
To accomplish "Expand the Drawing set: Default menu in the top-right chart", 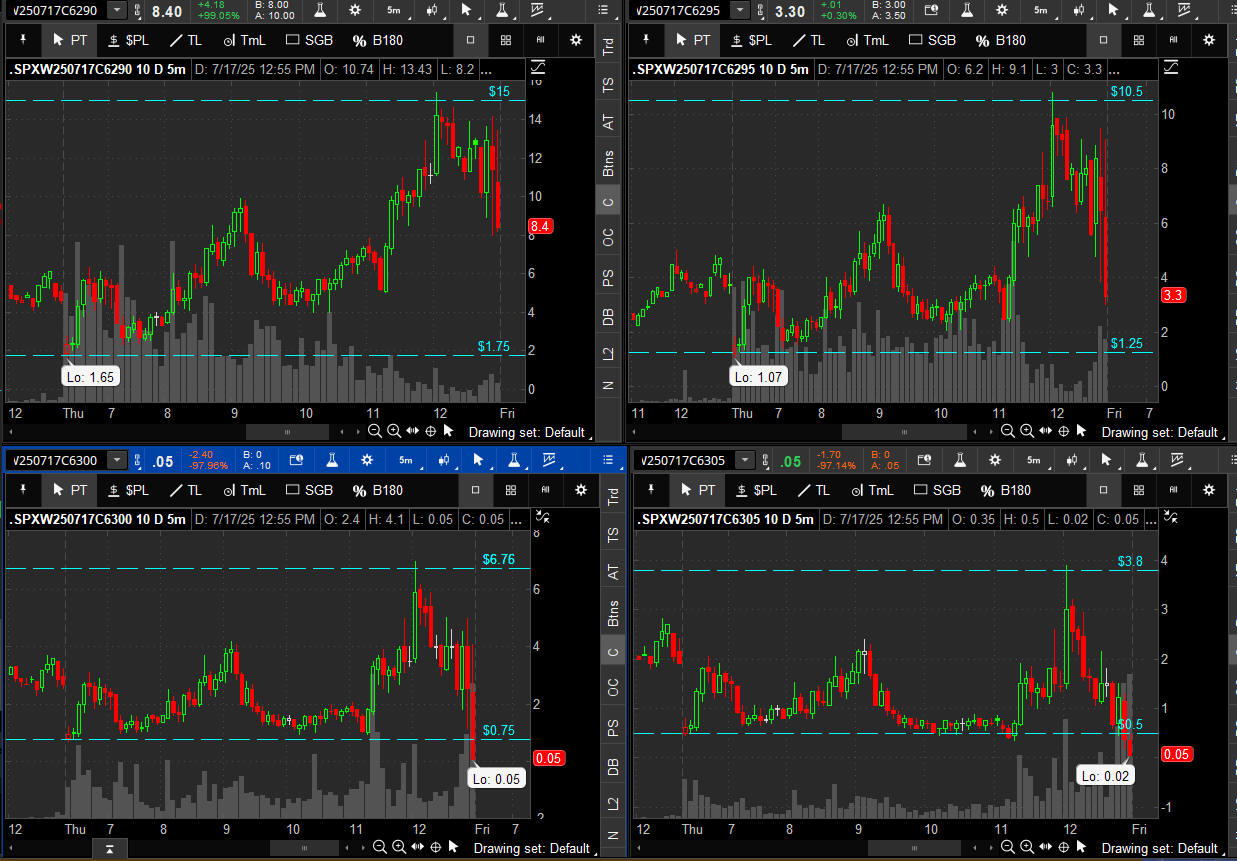I will tap(1160, 432).
